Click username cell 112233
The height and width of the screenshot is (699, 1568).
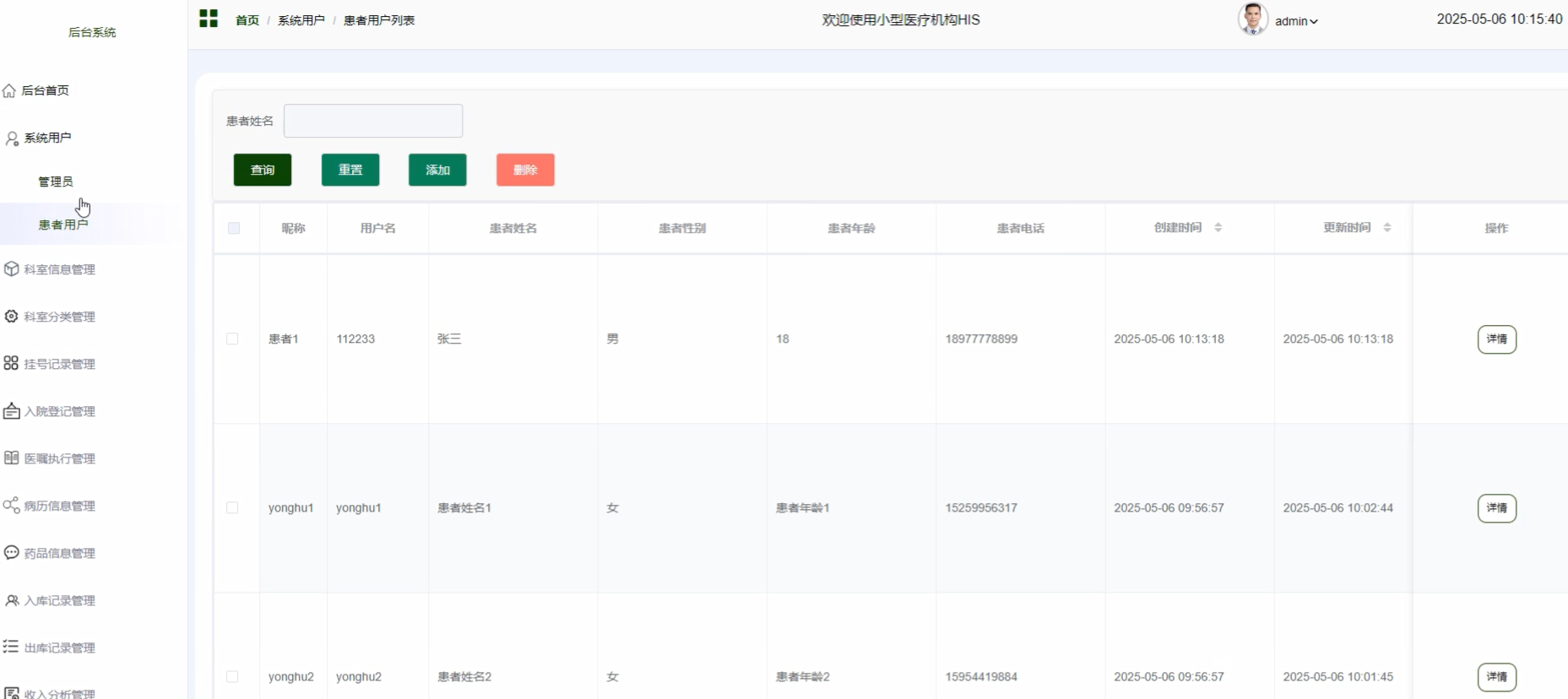pyautogui.click(x=355, y=339)
